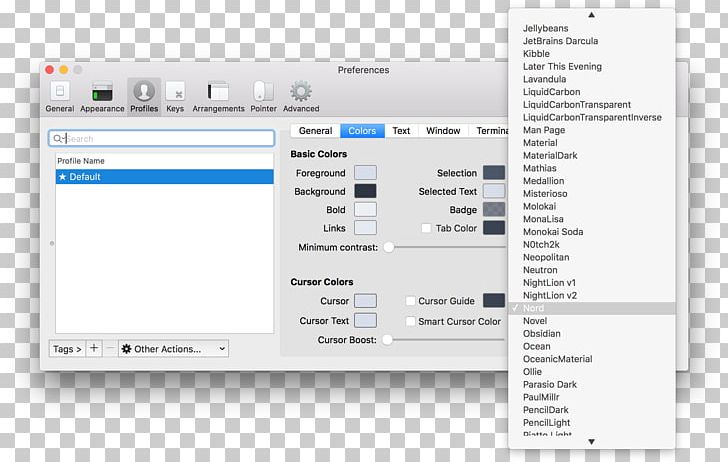The height and width of the screenshot is (462, 728).
Task: Switch to the Colors tab
Action: 362,131
